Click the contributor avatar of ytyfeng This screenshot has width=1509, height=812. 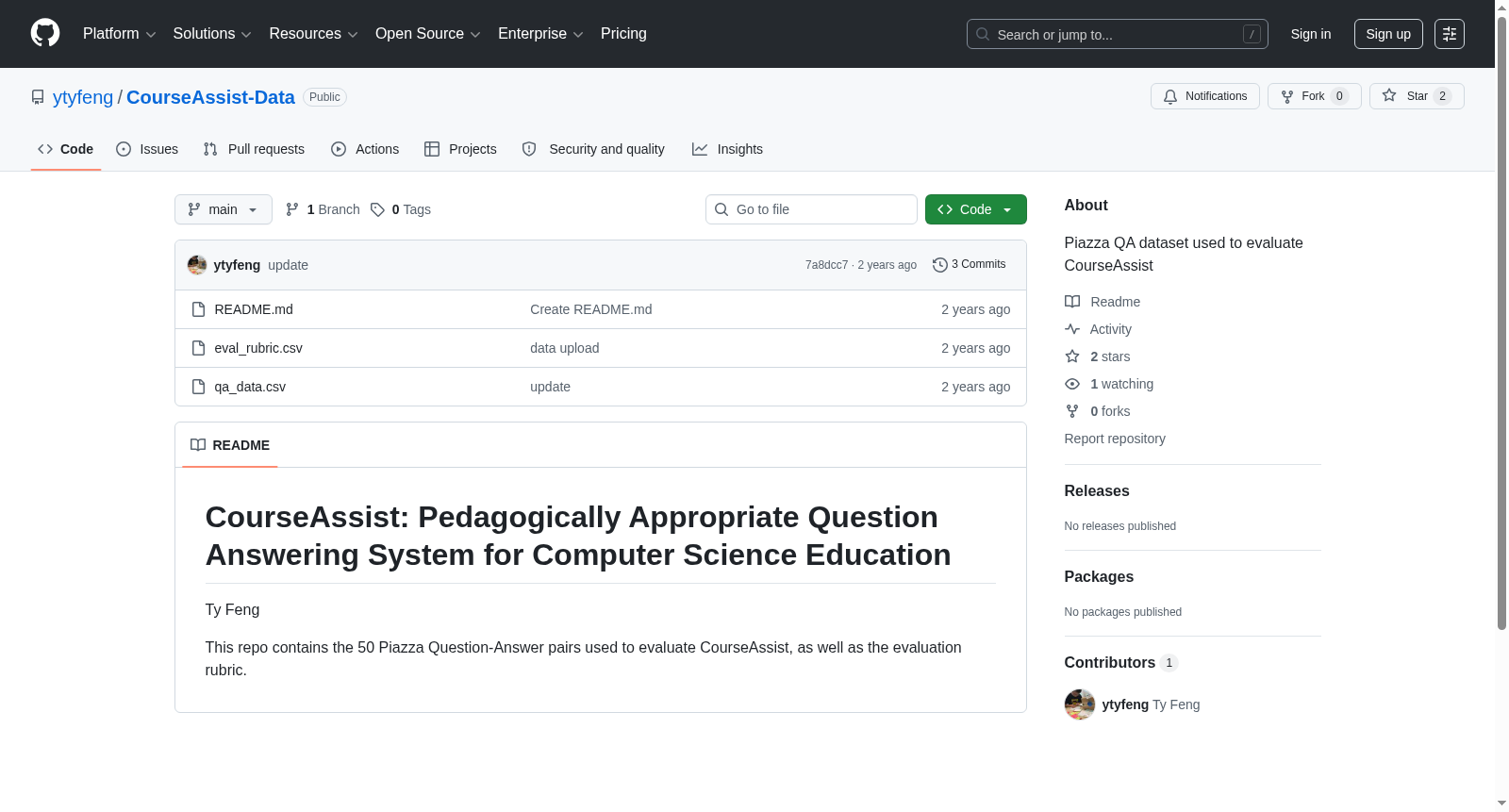(1080, 704)
